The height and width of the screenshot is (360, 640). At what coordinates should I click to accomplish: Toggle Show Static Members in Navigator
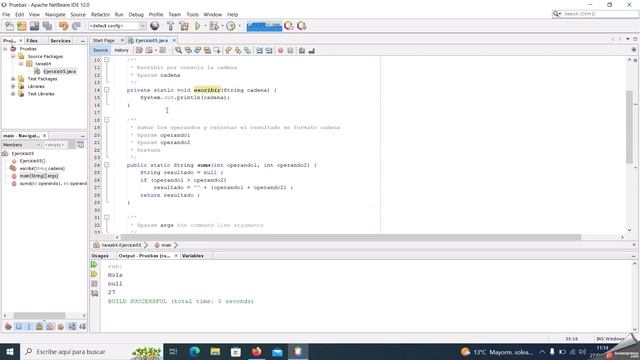pyautogui.click(x=29, y=327)
